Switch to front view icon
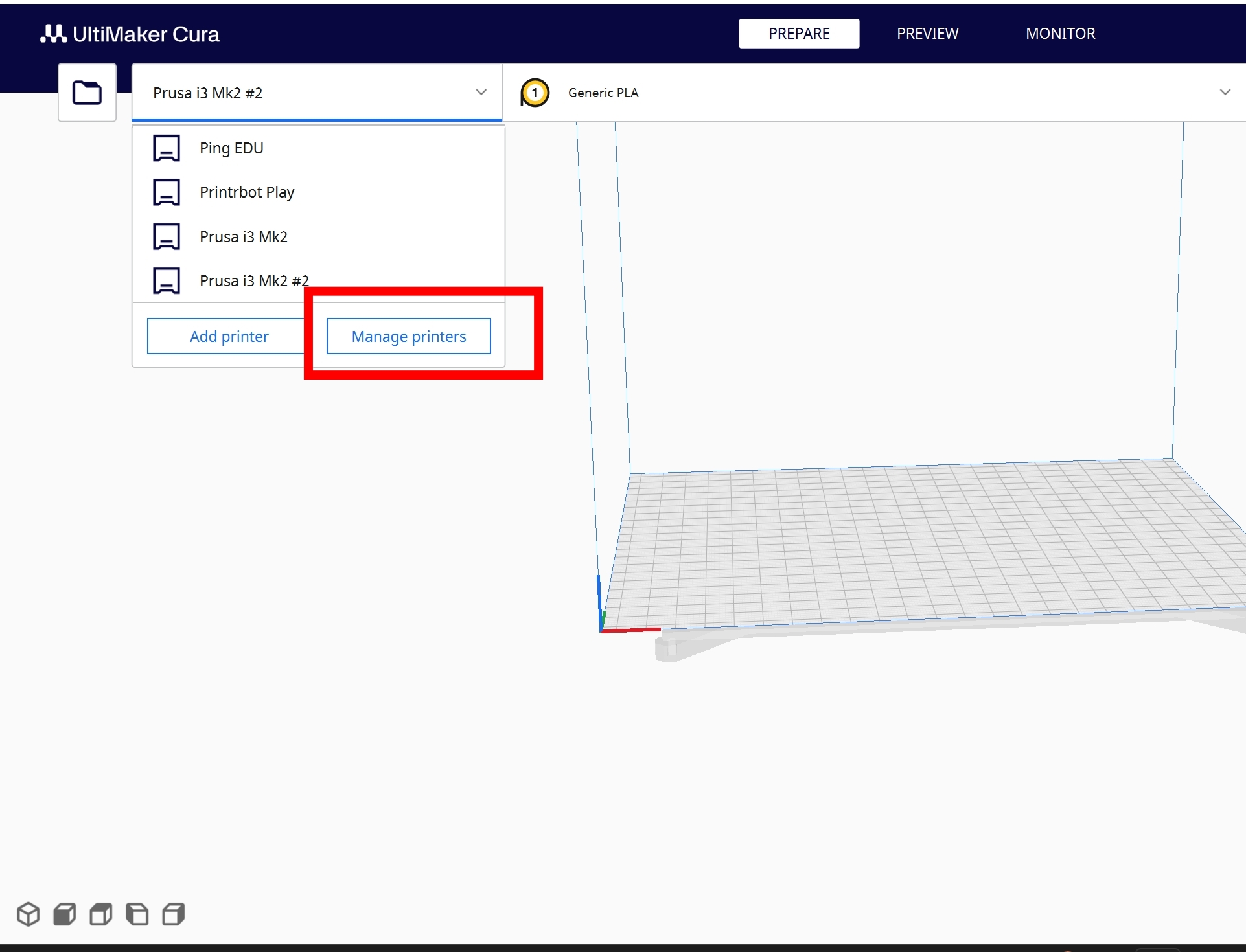1246x952 pixels. (65, 914)
